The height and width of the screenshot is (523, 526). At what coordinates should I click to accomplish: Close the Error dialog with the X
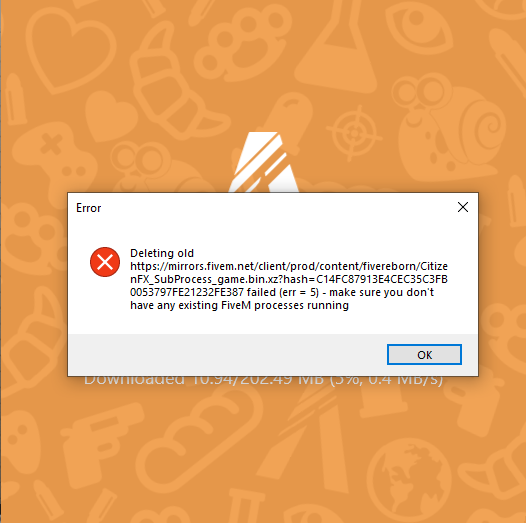(x=463, y=207)
